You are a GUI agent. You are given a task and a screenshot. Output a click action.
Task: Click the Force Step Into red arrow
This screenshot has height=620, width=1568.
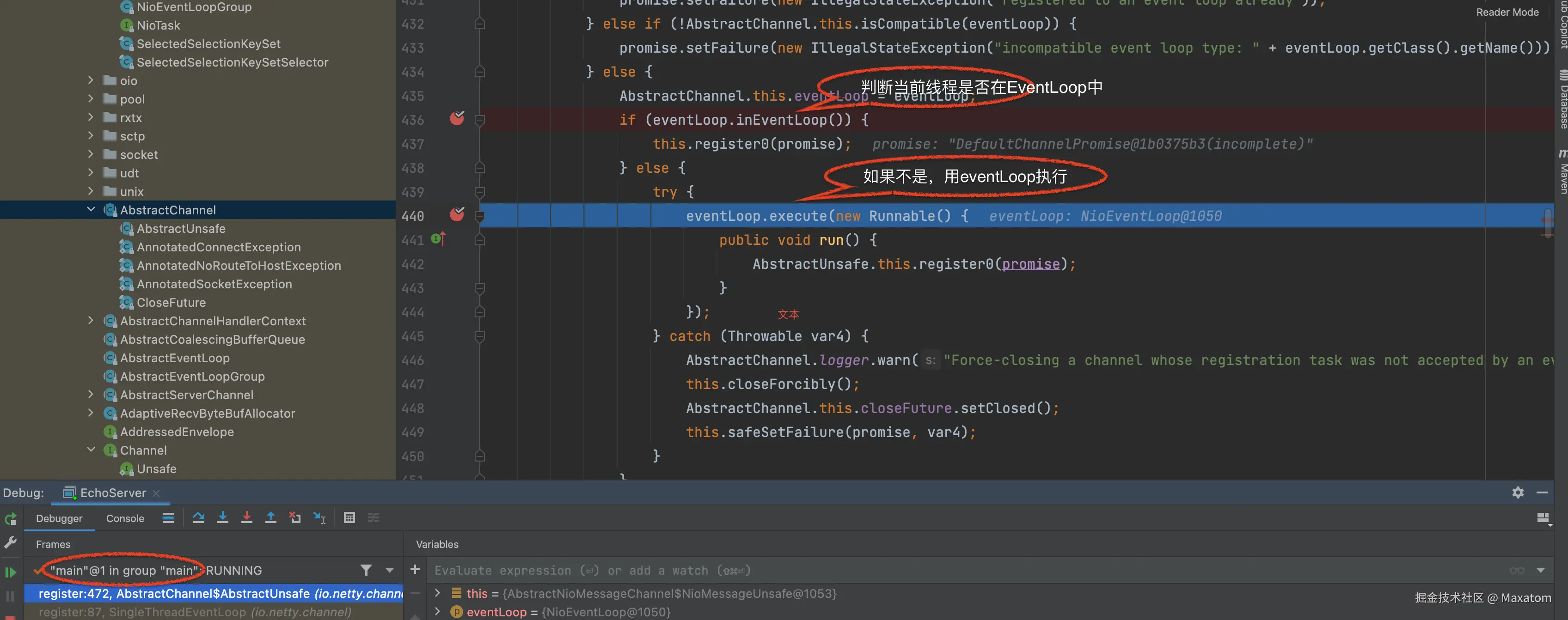[246, 518]
